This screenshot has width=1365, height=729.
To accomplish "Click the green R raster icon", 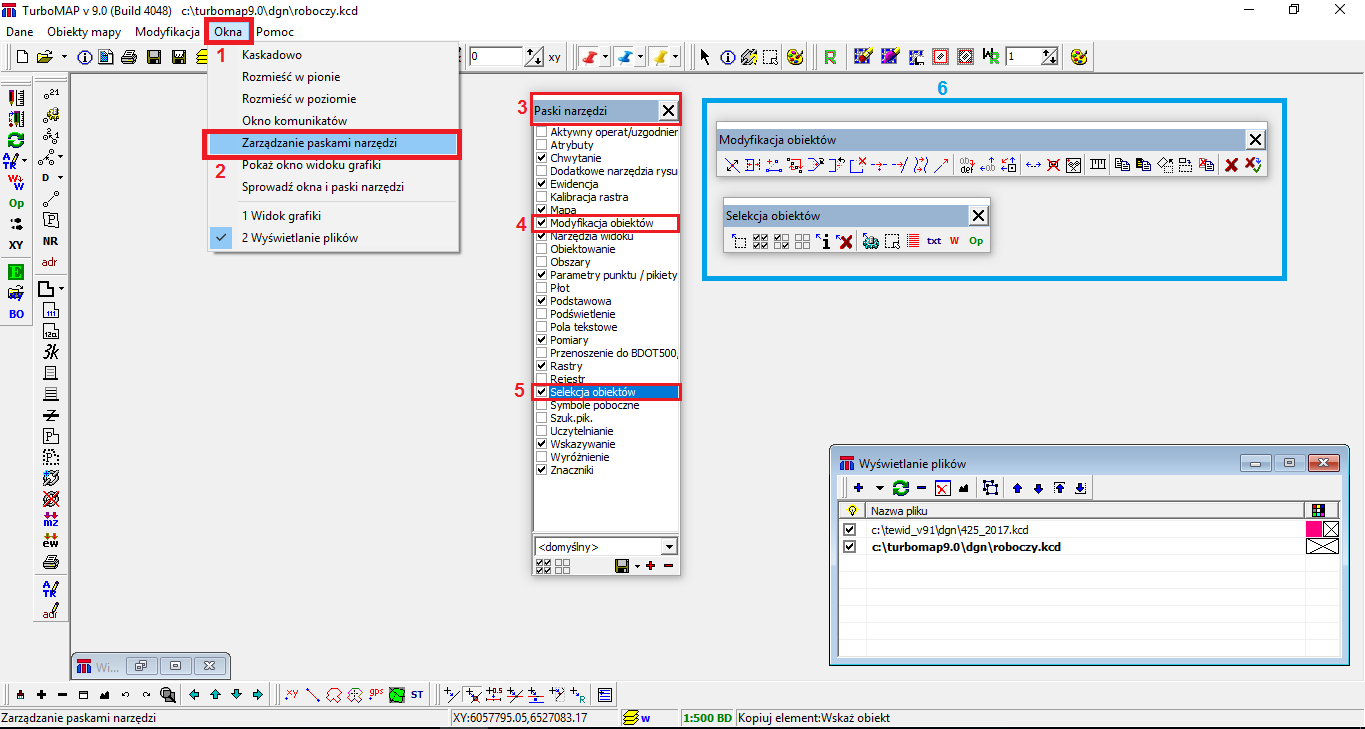I will (x=830, y=57).
